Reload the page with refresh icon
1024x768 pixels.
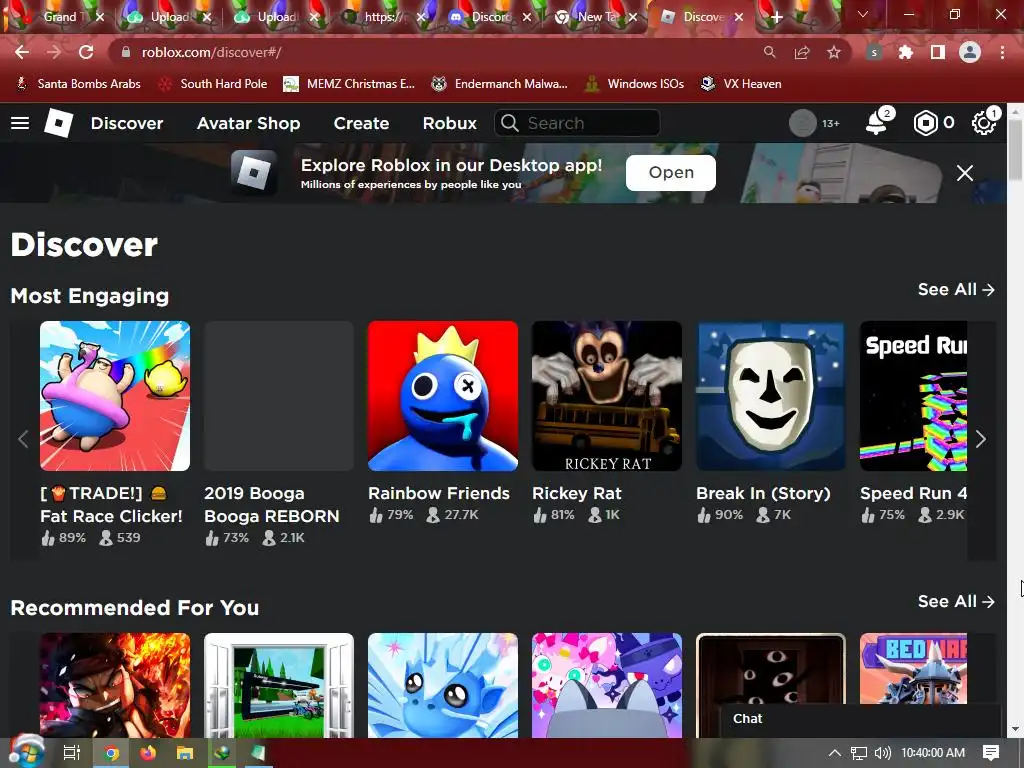click(x=86, y=52)
